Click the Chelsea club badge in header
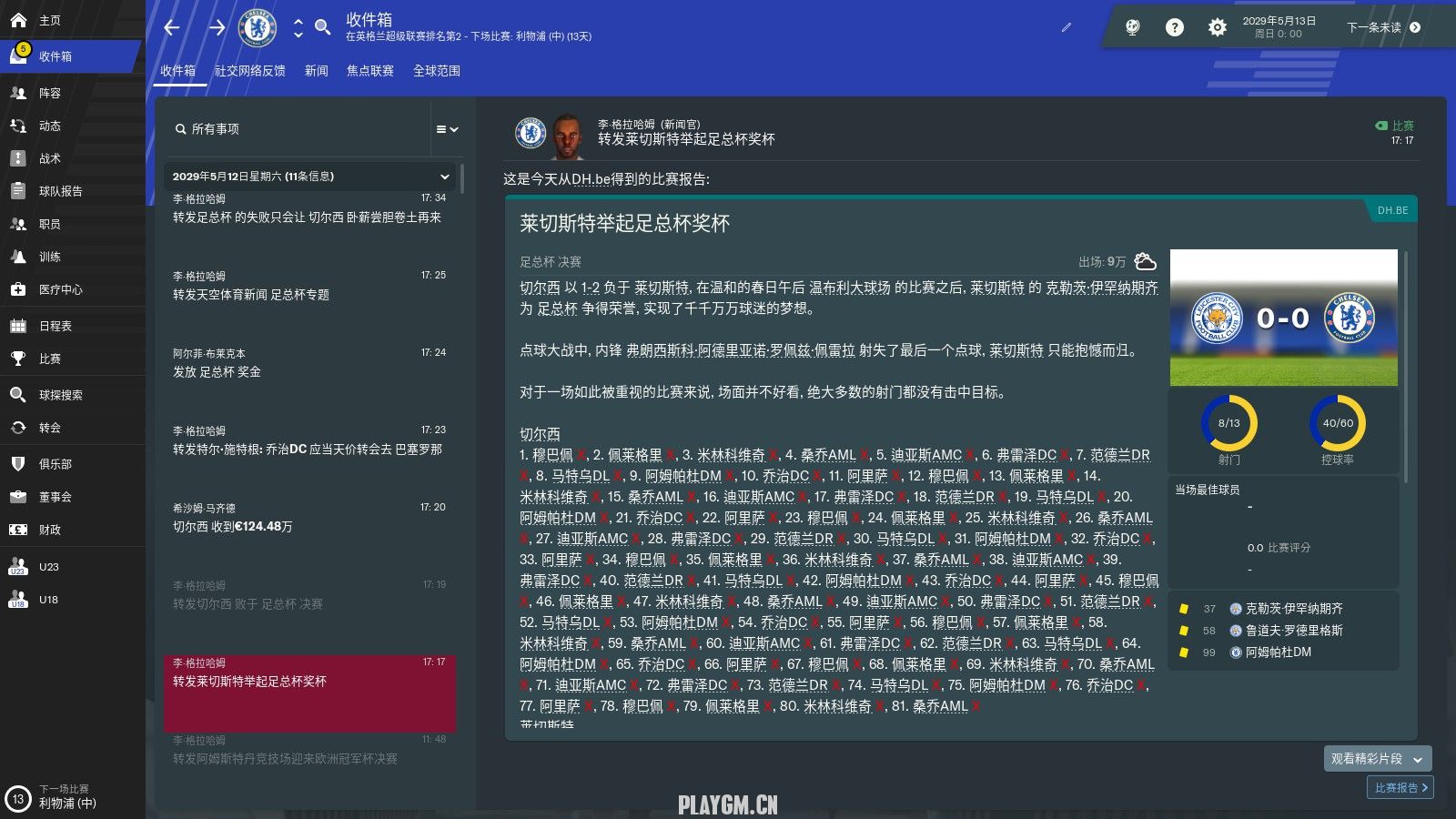 click(x=258, y=27)
